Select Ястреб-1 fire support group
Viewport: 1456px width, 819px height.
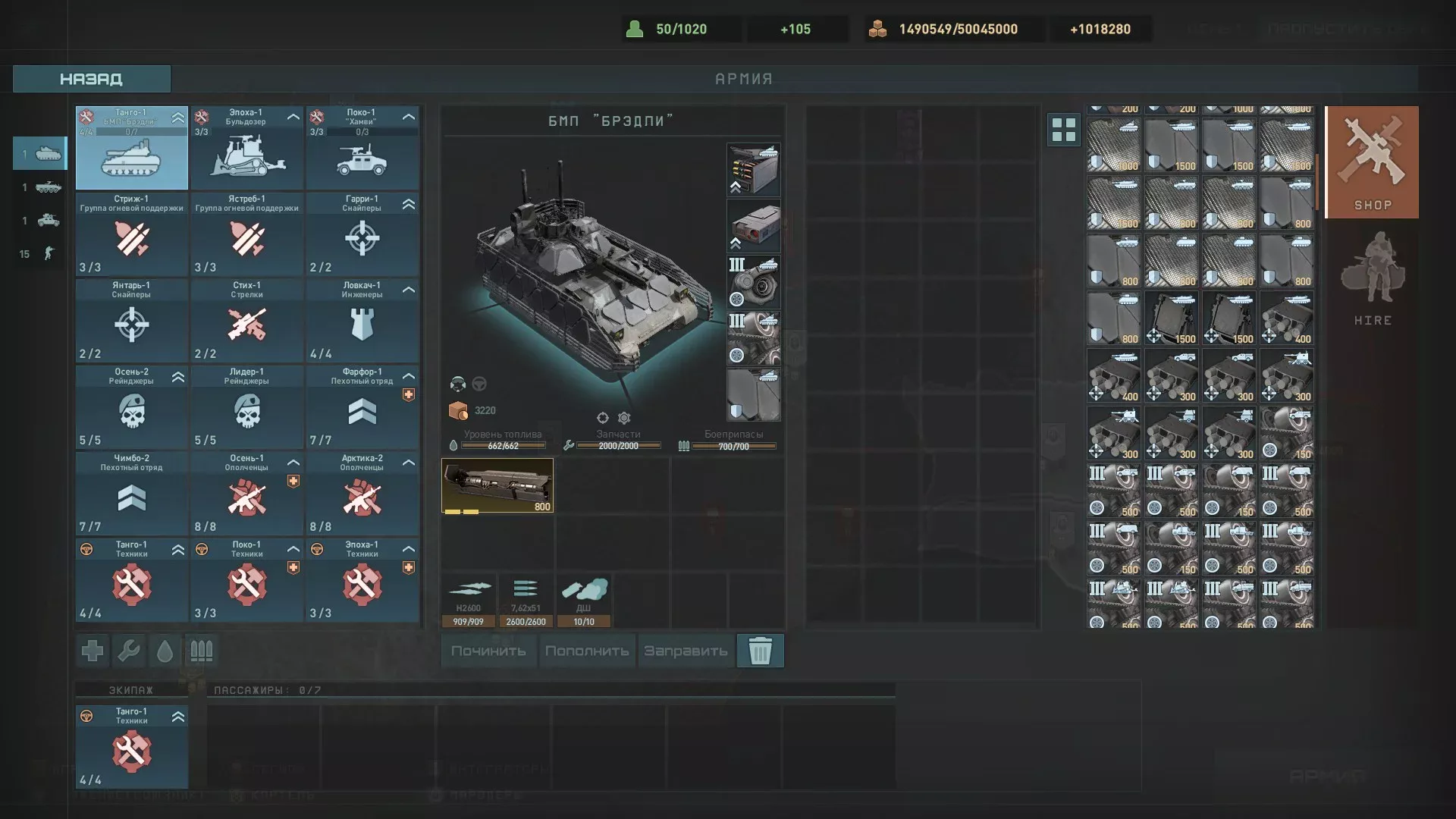(x=247, y=234)
